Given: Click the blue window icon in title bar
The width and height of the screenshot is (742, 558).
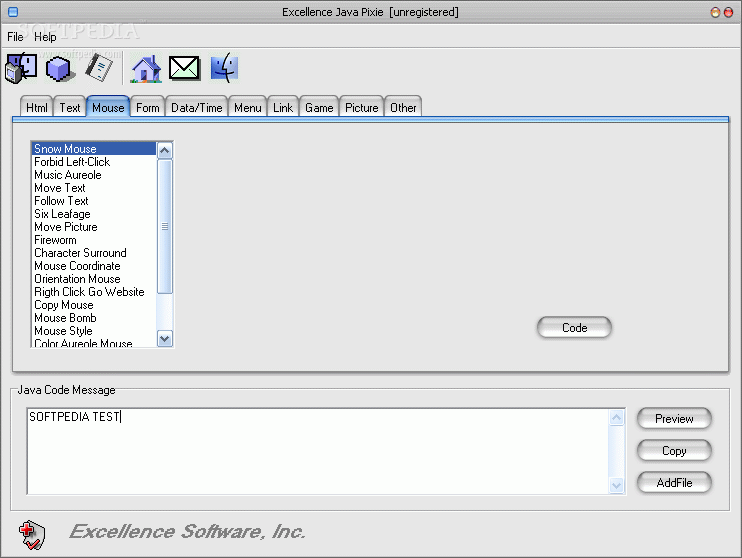Looking at the screenshot, I should (x=13, y=12).
